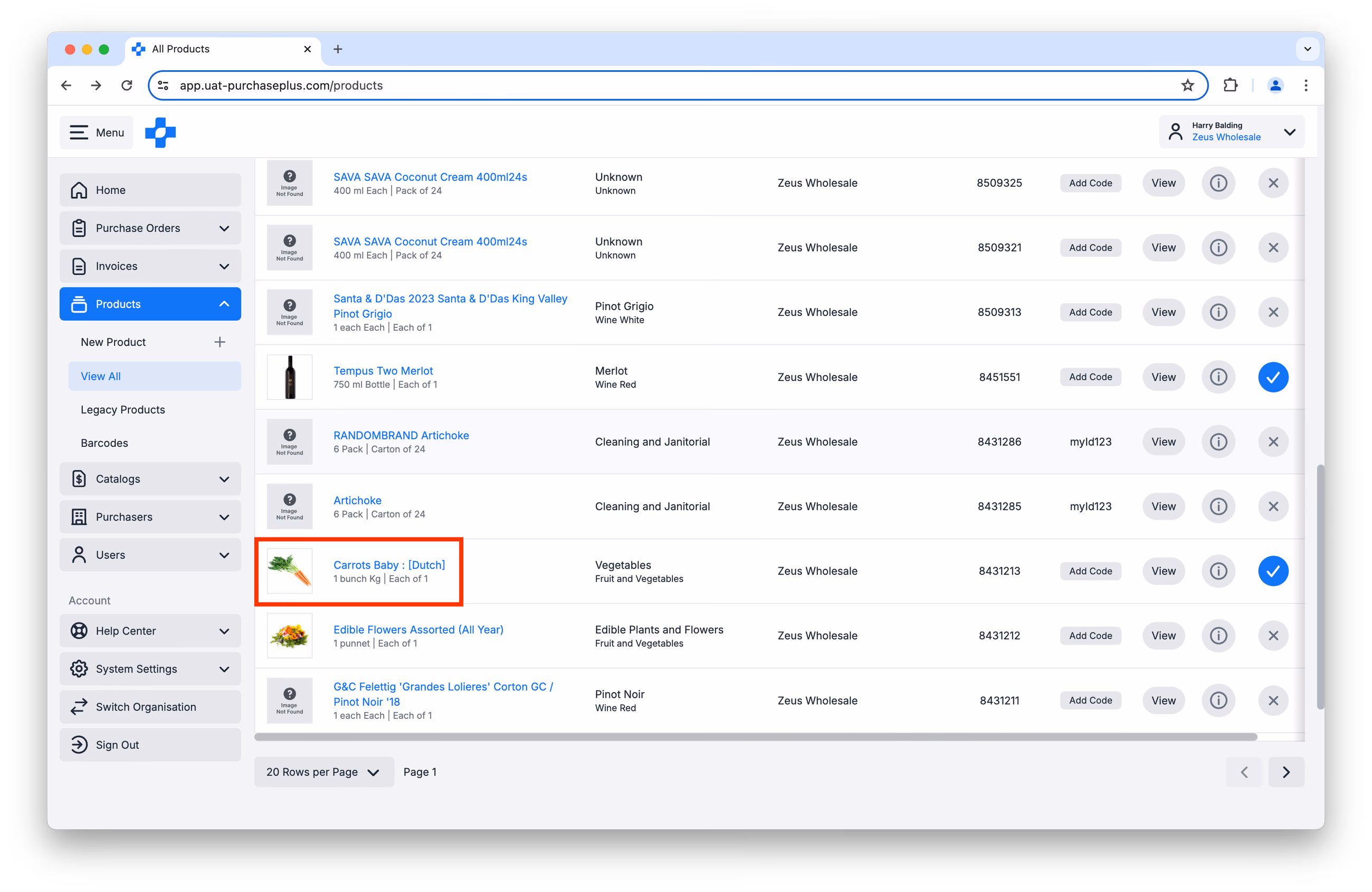This screenshot has width=1372, height=892.
Task: Click Add Code for Edible Flowers Assorted
Action: coord(1090,636)
